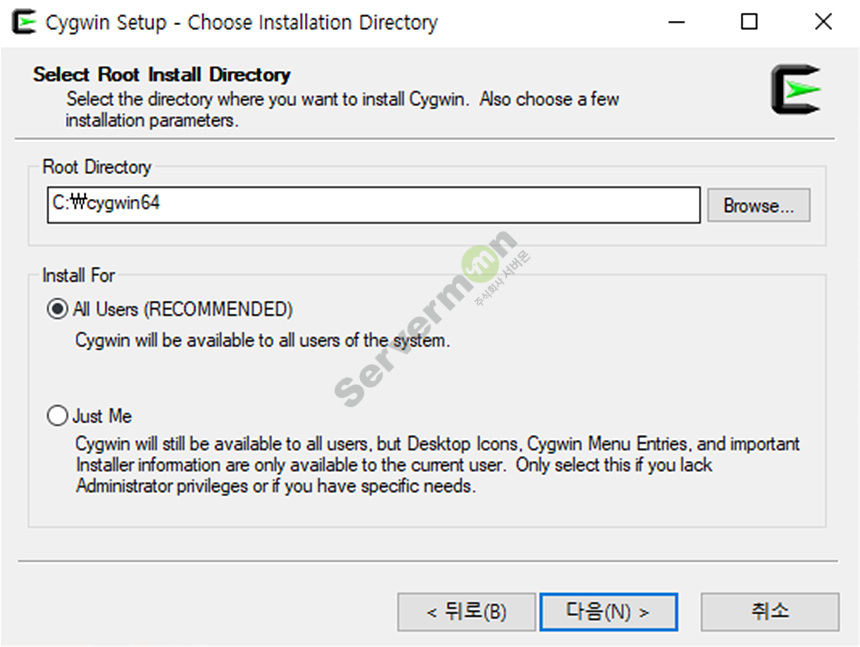Click the large Cygwin logo in header

(x=796, y=89)
